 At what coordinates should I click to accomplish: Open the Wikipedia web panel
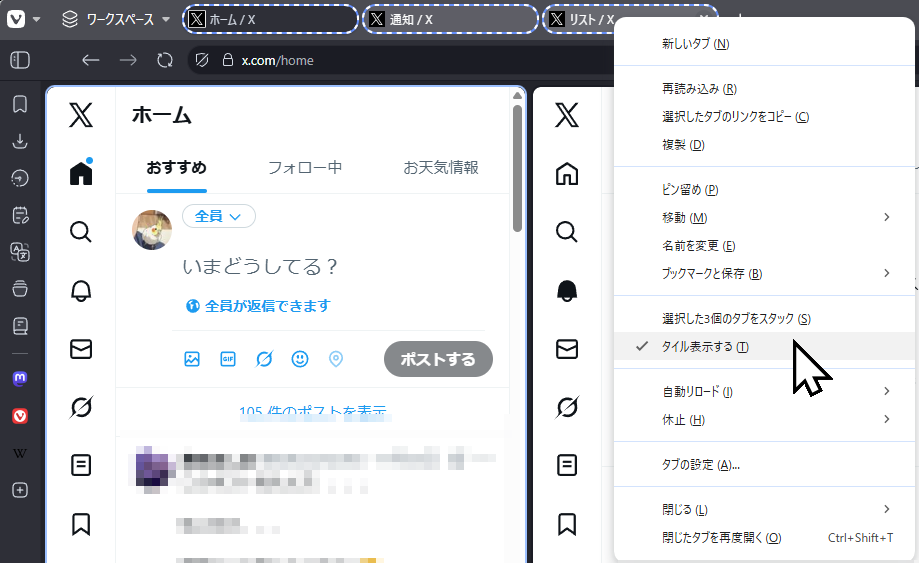[19, 453]
